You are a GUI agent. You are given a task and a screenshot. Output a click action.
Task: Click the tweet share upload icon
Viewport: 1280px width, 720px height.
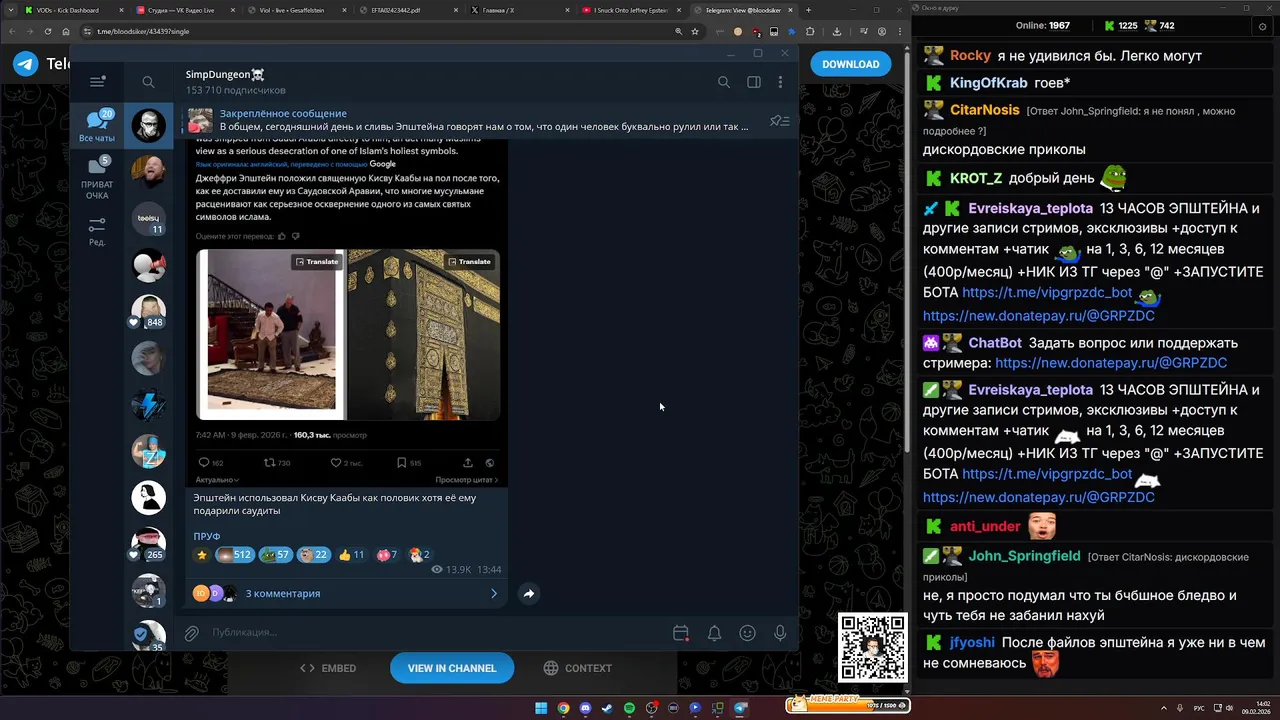pyautogui.click(x=467, y=463)
